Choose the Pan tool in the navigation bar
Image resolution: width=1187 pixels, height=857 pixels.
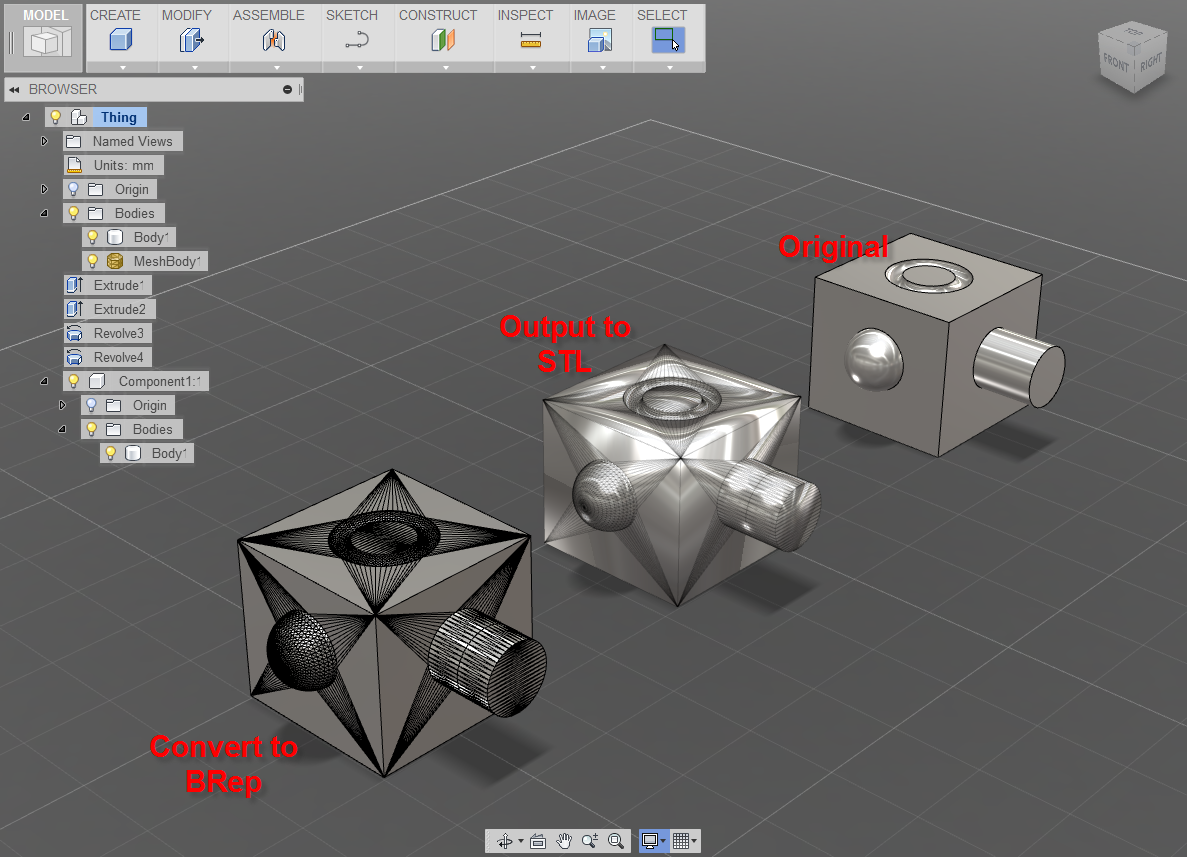pos(563,841)
